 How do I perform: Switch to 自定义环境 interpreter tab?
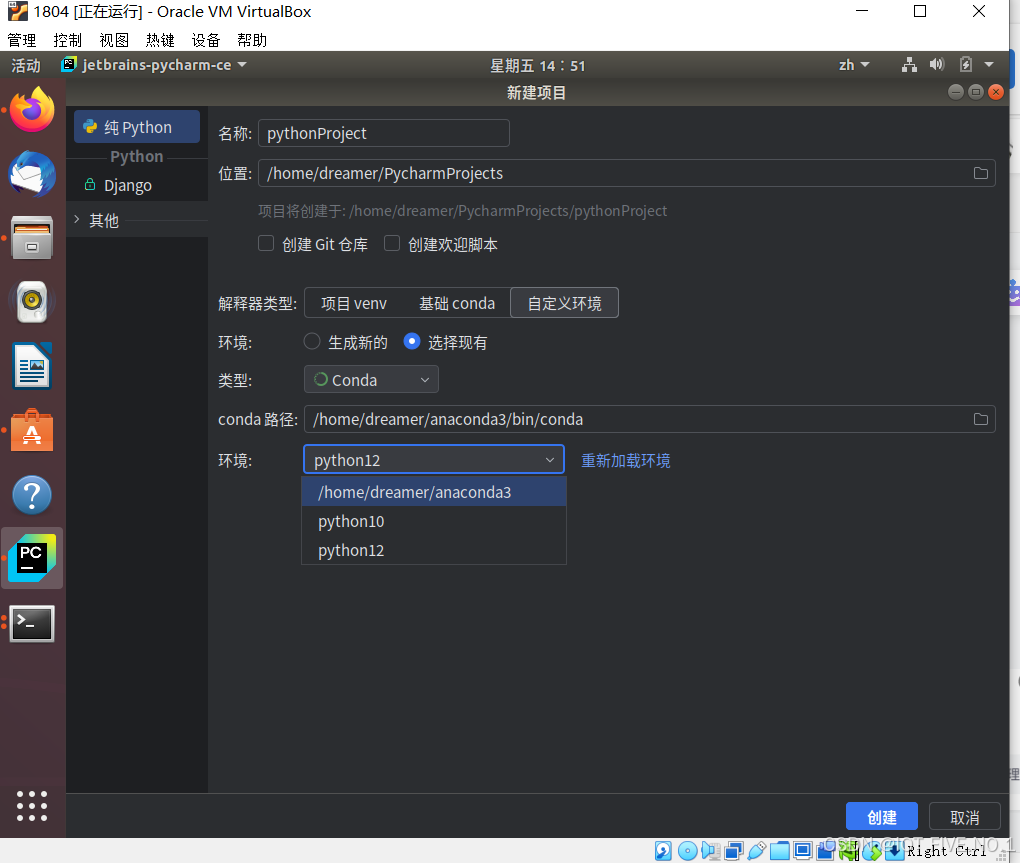564,303
